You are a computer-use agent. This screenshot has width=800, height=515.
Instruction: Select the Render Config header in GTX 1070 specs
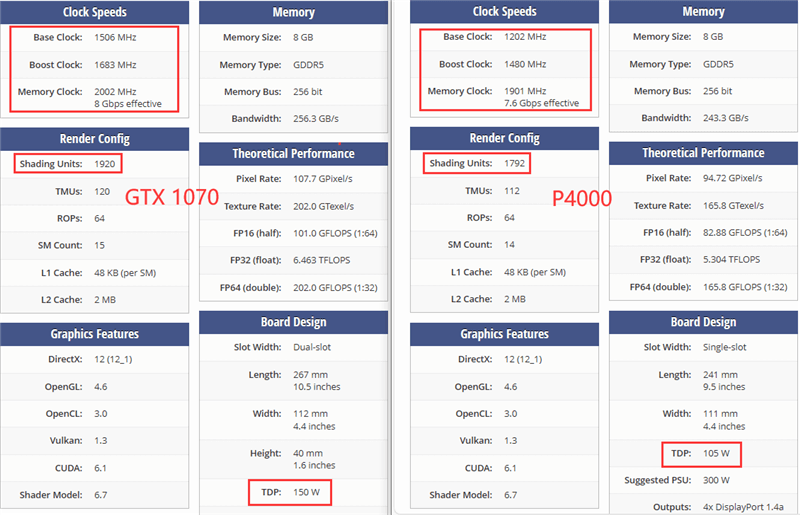(94, 139)
